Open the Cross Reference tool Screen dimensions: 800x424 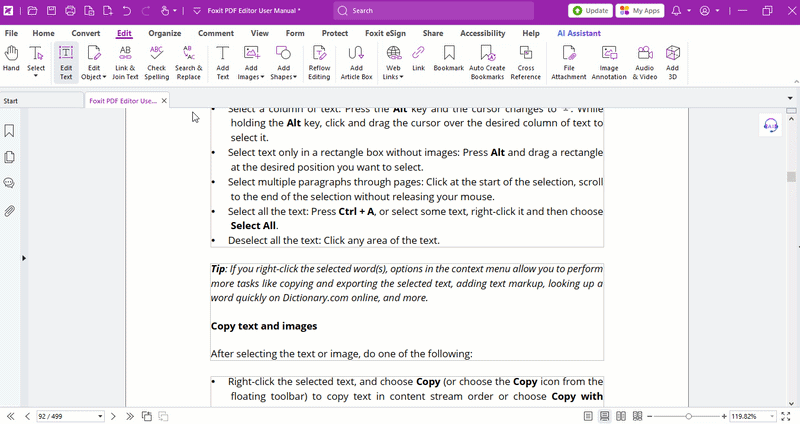(x=526, y=62)
